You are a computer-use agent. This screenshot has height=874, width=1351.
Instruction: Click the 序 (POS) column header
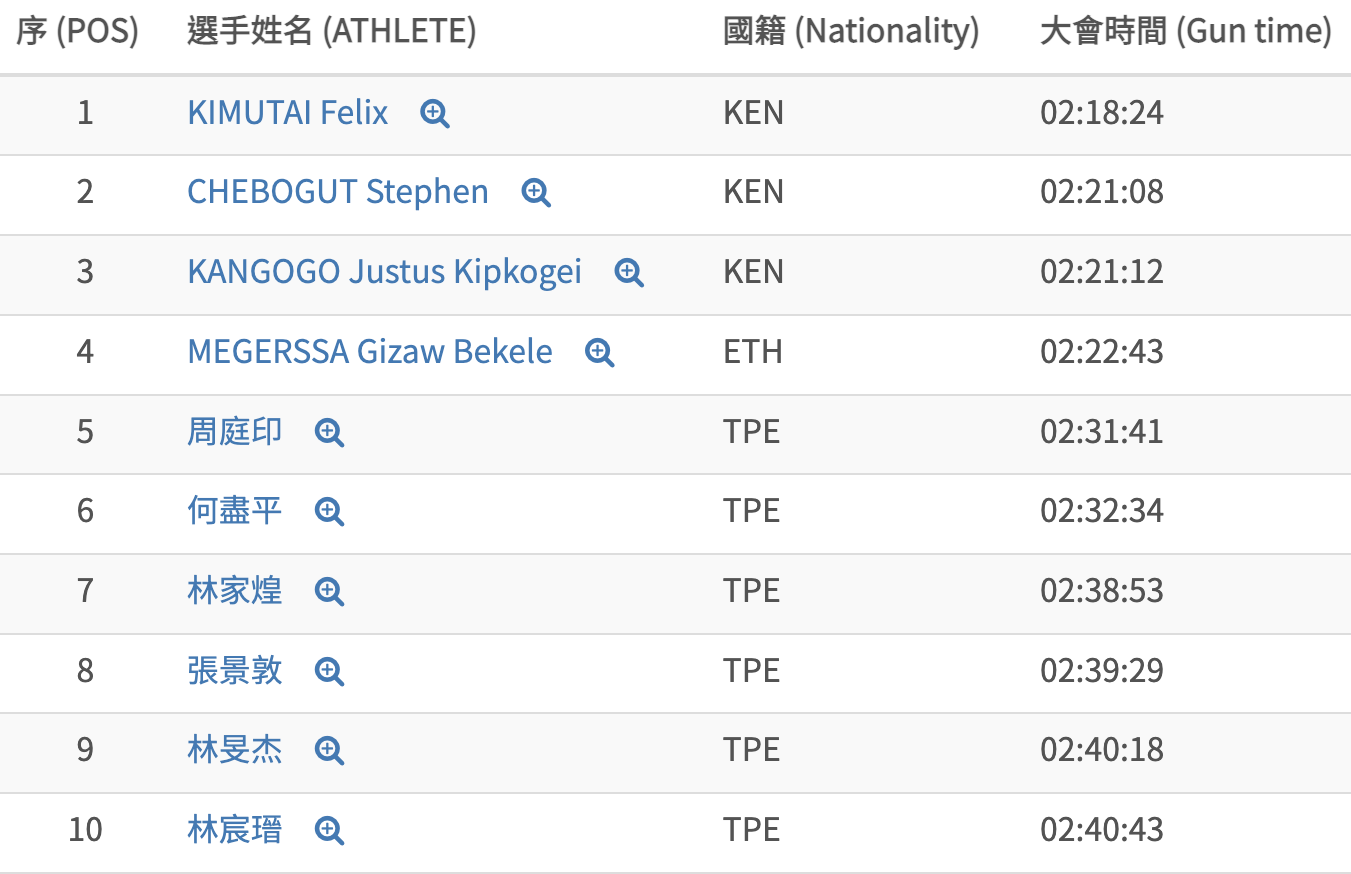tap(77, 32)
